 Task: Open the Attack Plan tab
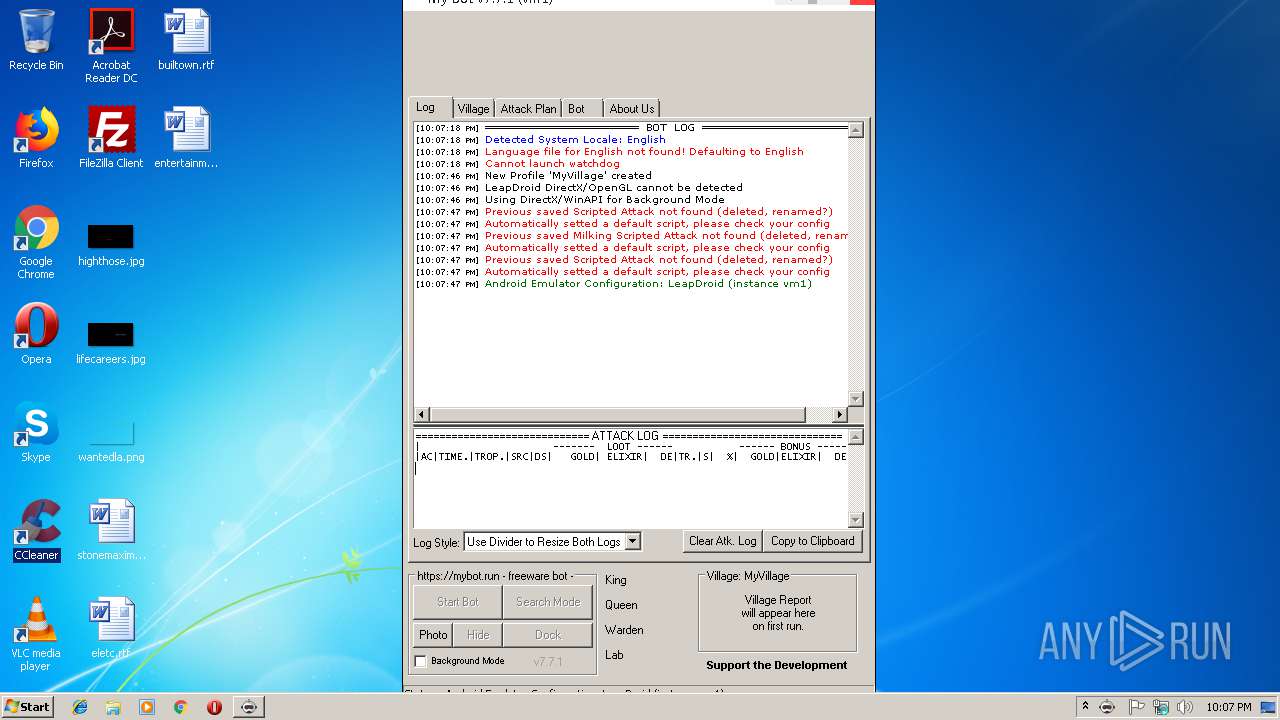[x=528, y=109]
